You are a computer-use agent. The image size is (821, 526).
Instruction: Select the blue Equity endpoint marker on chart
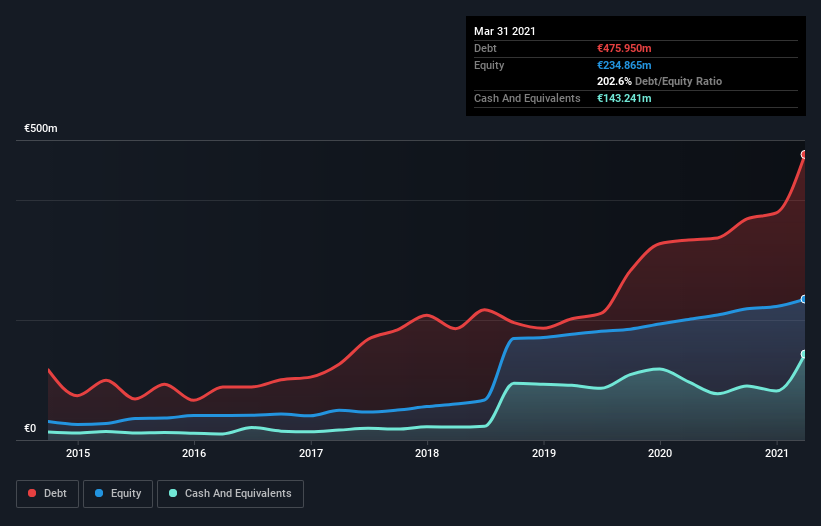[804, 299]
